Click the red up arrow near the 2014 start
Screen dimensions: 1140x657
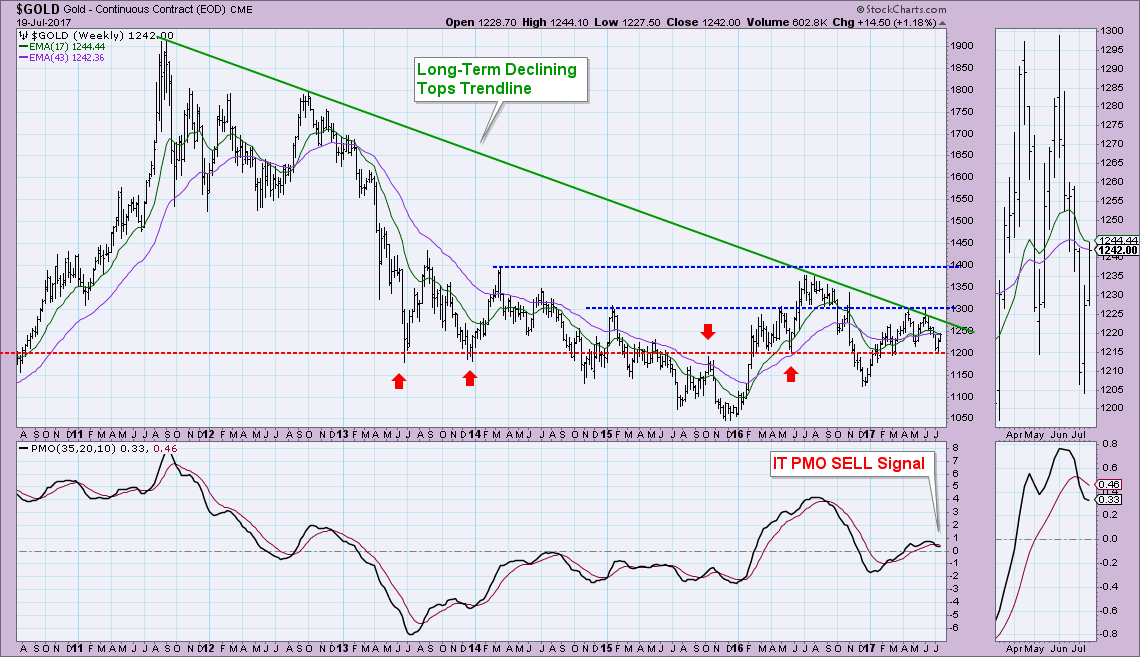click(x=470, y=377)
